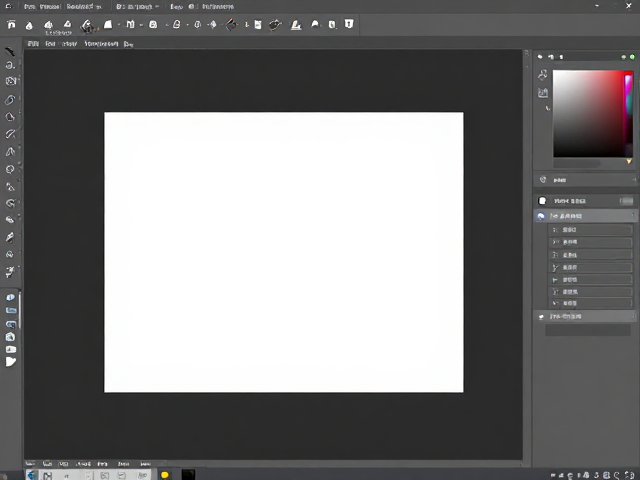The image size is (640, 480).
Task: Click the shield icon row below color picker
Action: pos(585,180)
